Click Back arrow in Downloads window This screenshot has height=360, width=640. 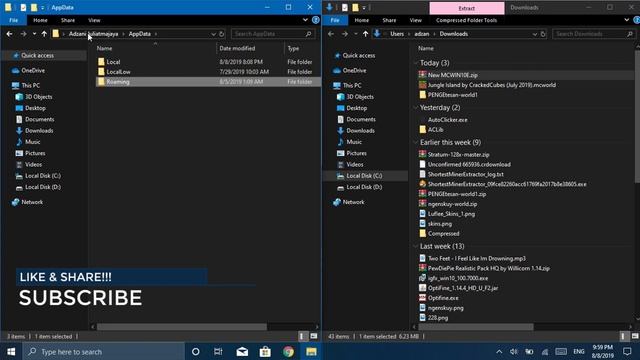pos(331,34)
